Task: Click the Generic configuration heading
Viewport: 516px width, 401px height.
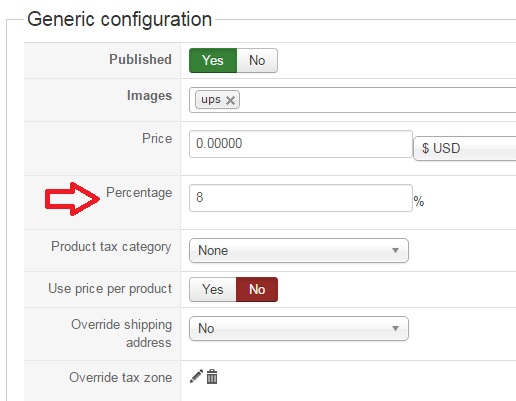Action: point(119,19)
